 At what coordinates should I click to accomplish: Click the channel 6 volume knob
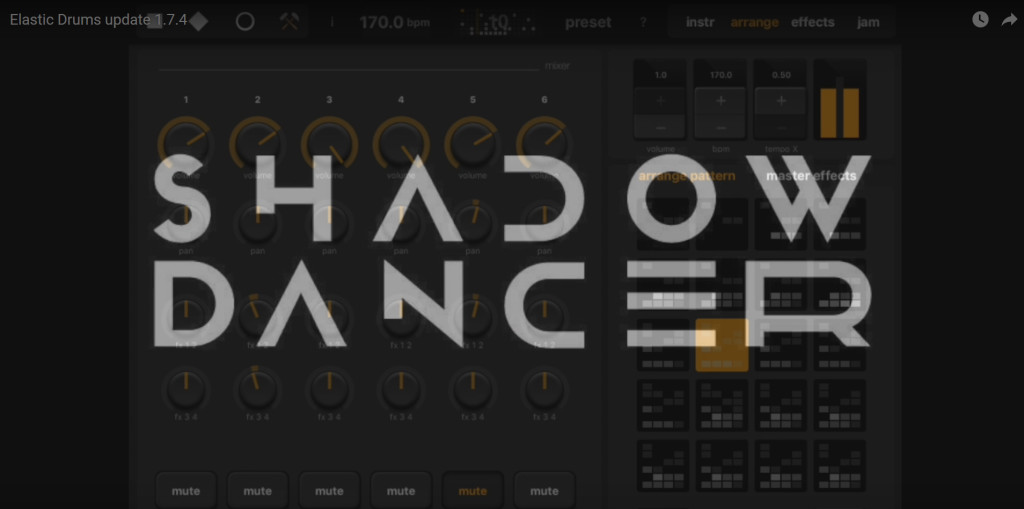click(544, 144)
